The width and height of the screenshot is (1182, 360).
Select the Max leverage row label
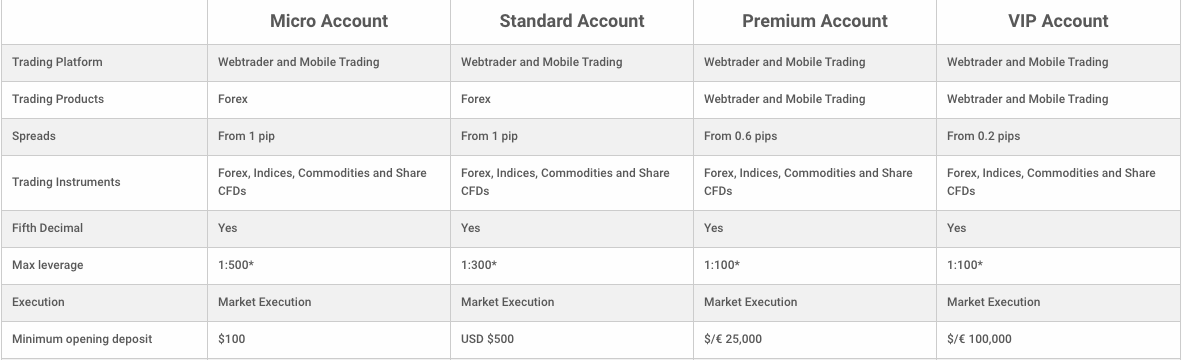pos(47,265)
